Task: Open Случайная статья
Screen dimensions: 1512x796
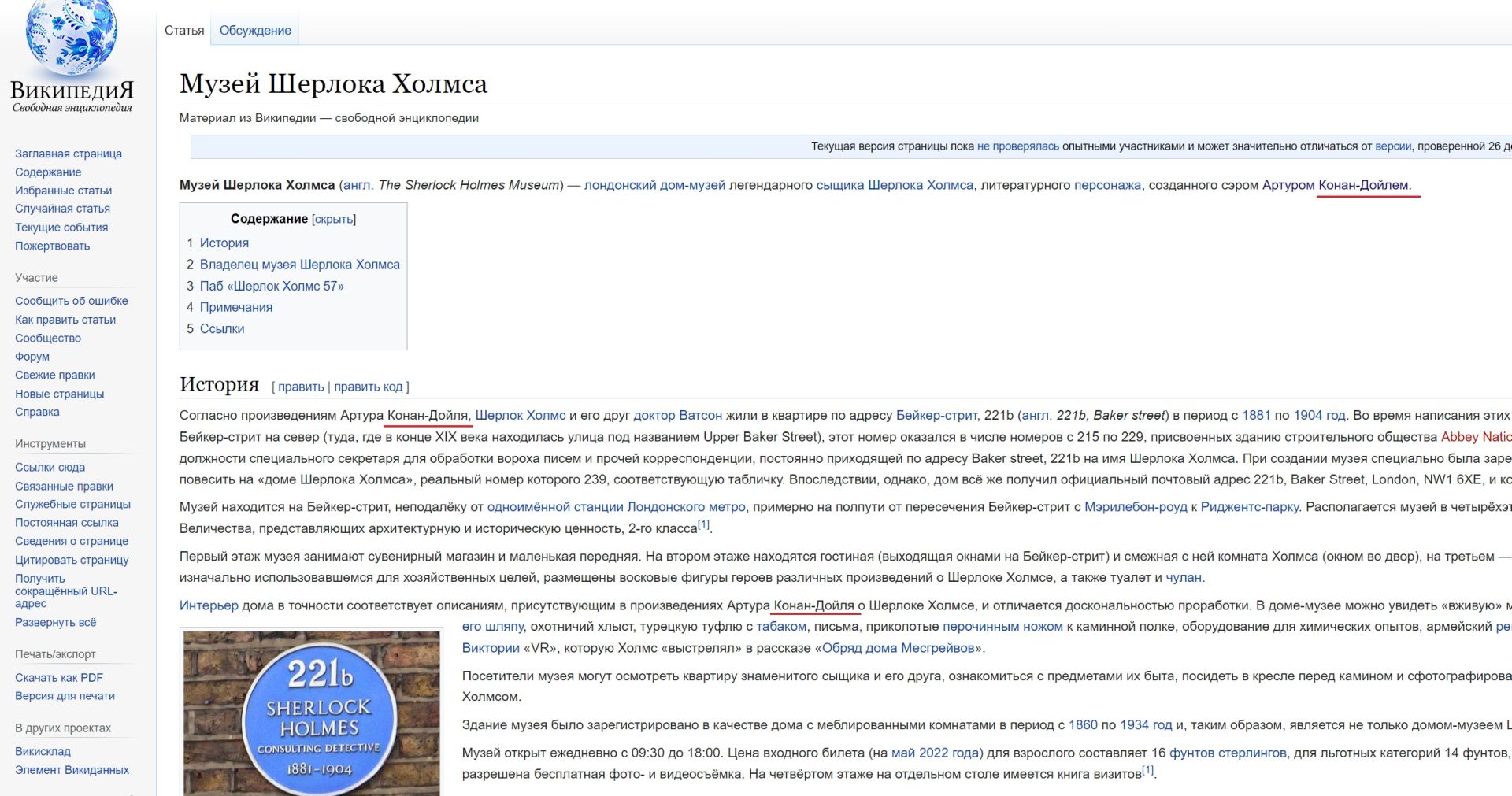Action: 62,209
